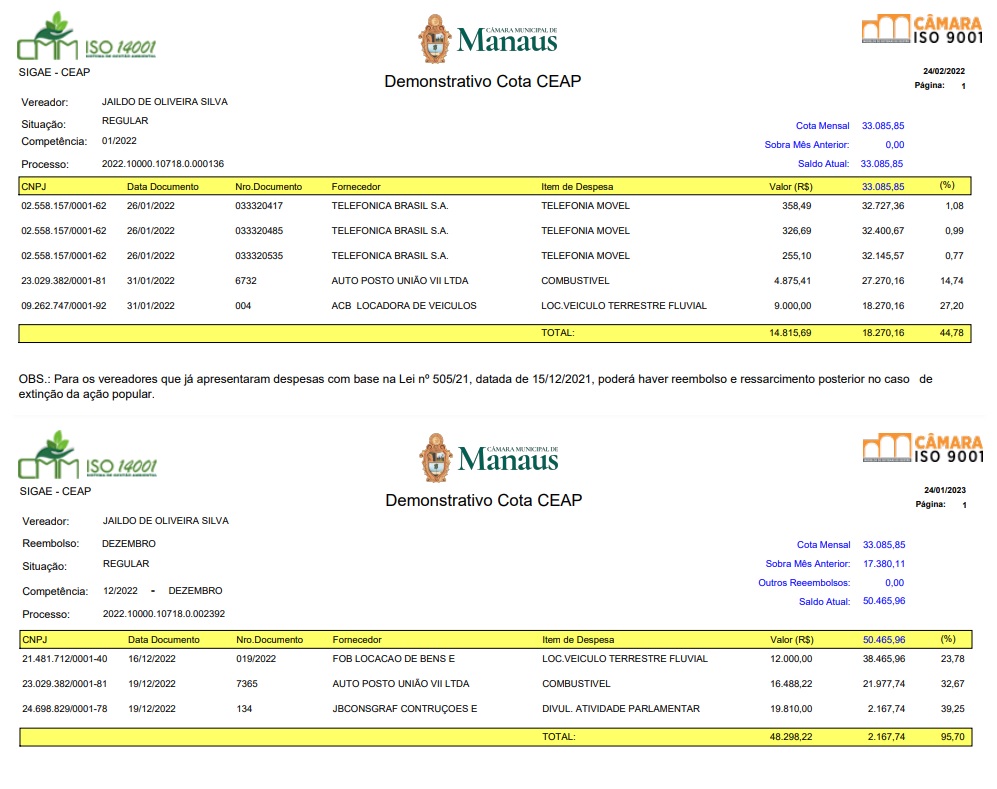Click the percentage 0,99

(x=954, y=231)
